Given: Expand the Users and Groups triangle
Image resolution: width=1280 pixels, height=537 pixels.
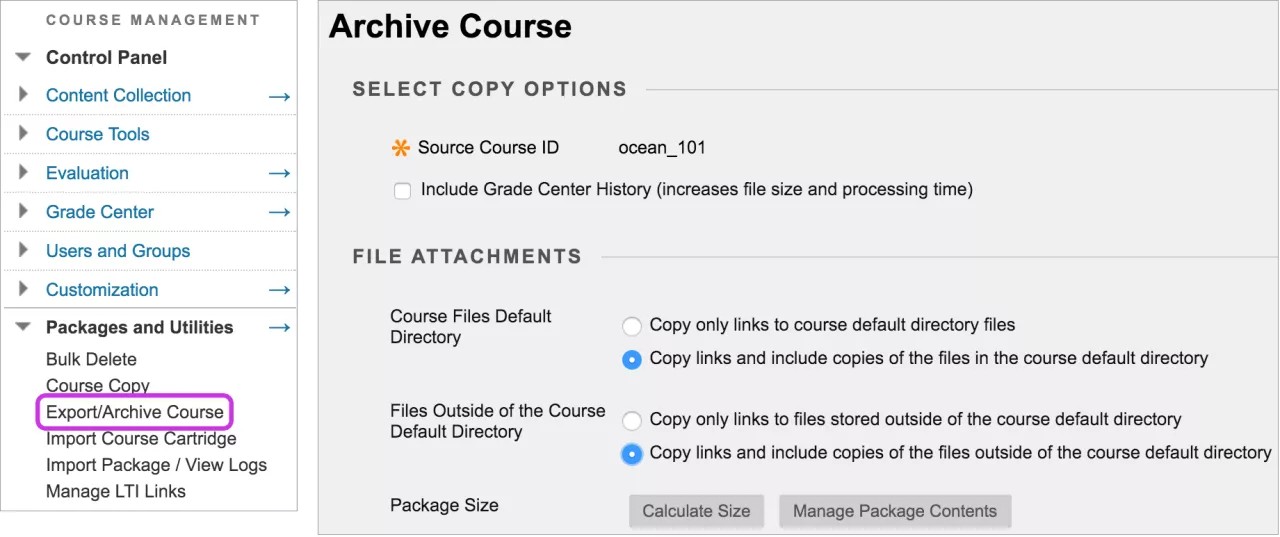Looking at the screenshot, I should pos(24,250).
